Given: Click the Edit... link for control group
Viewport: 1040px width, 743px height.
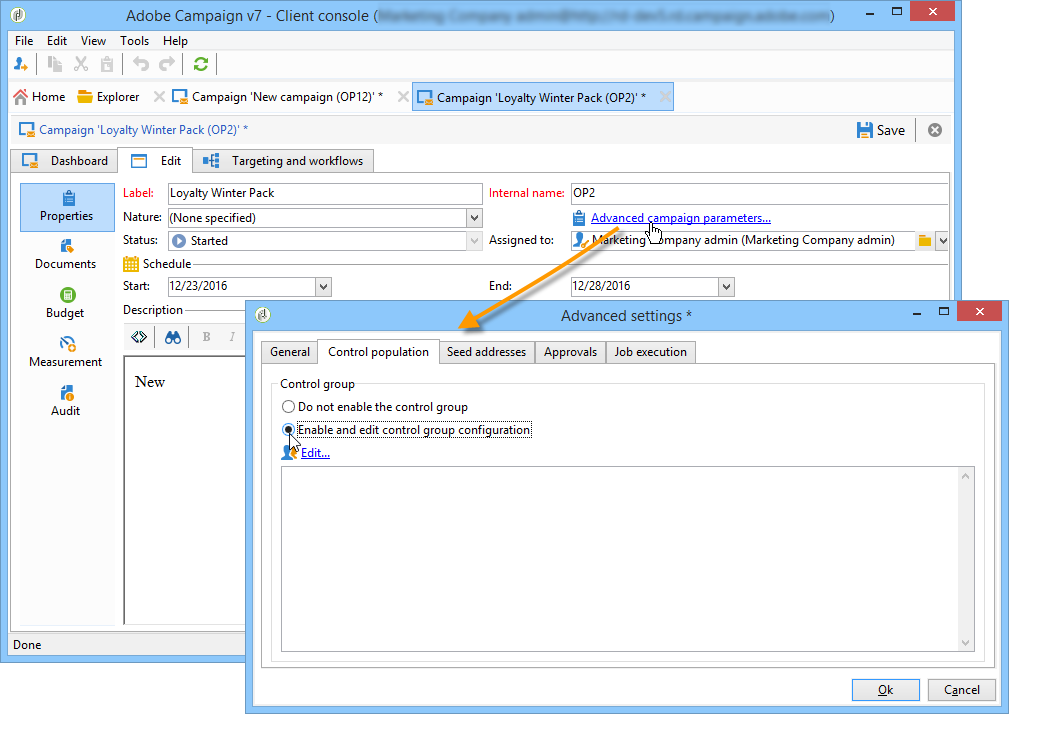Looking at the screenshot, I should (315, 453).
